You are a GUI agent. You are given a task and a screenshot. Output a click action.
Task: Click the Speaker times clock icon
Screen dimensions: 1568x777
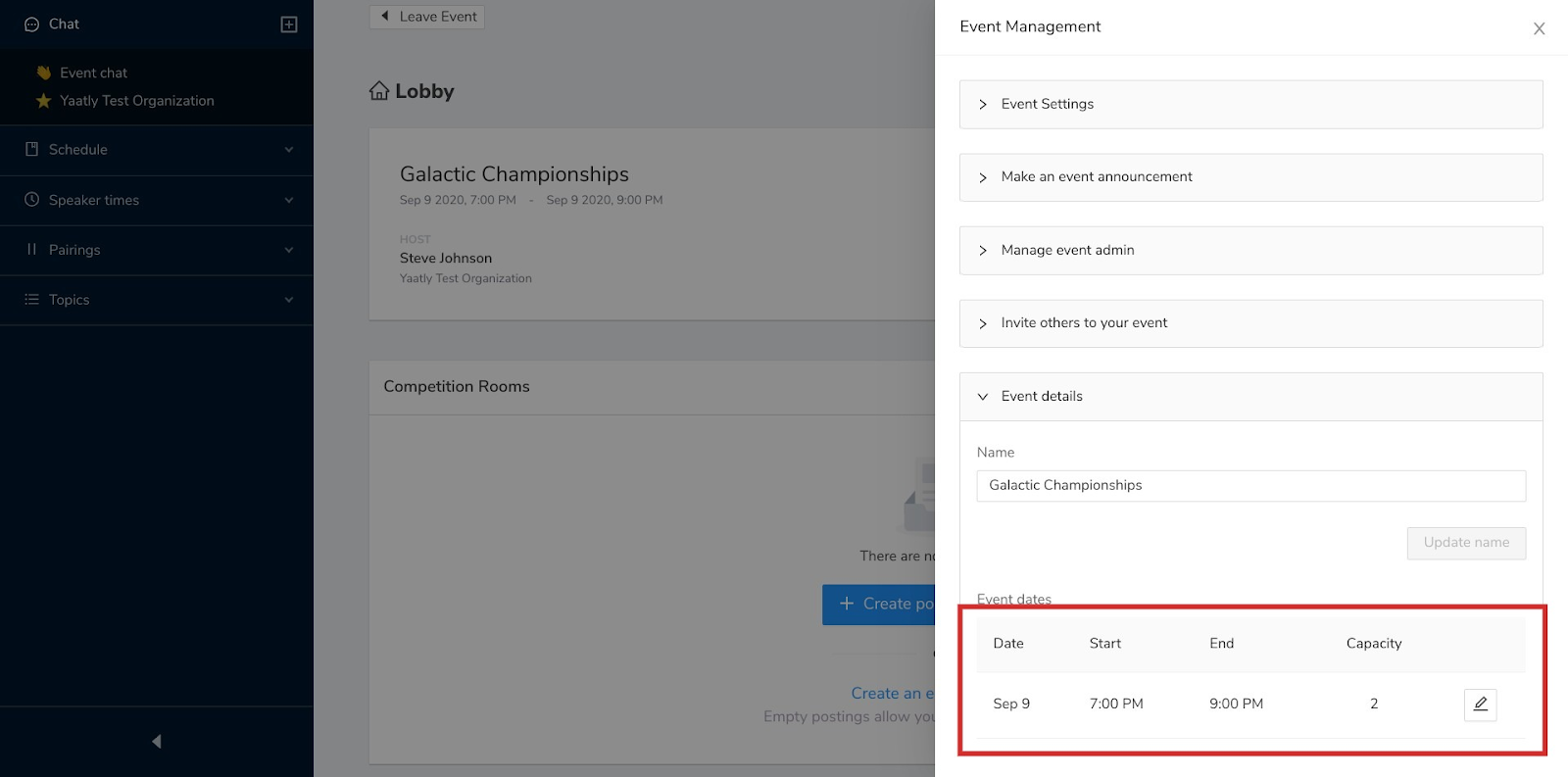32,200
